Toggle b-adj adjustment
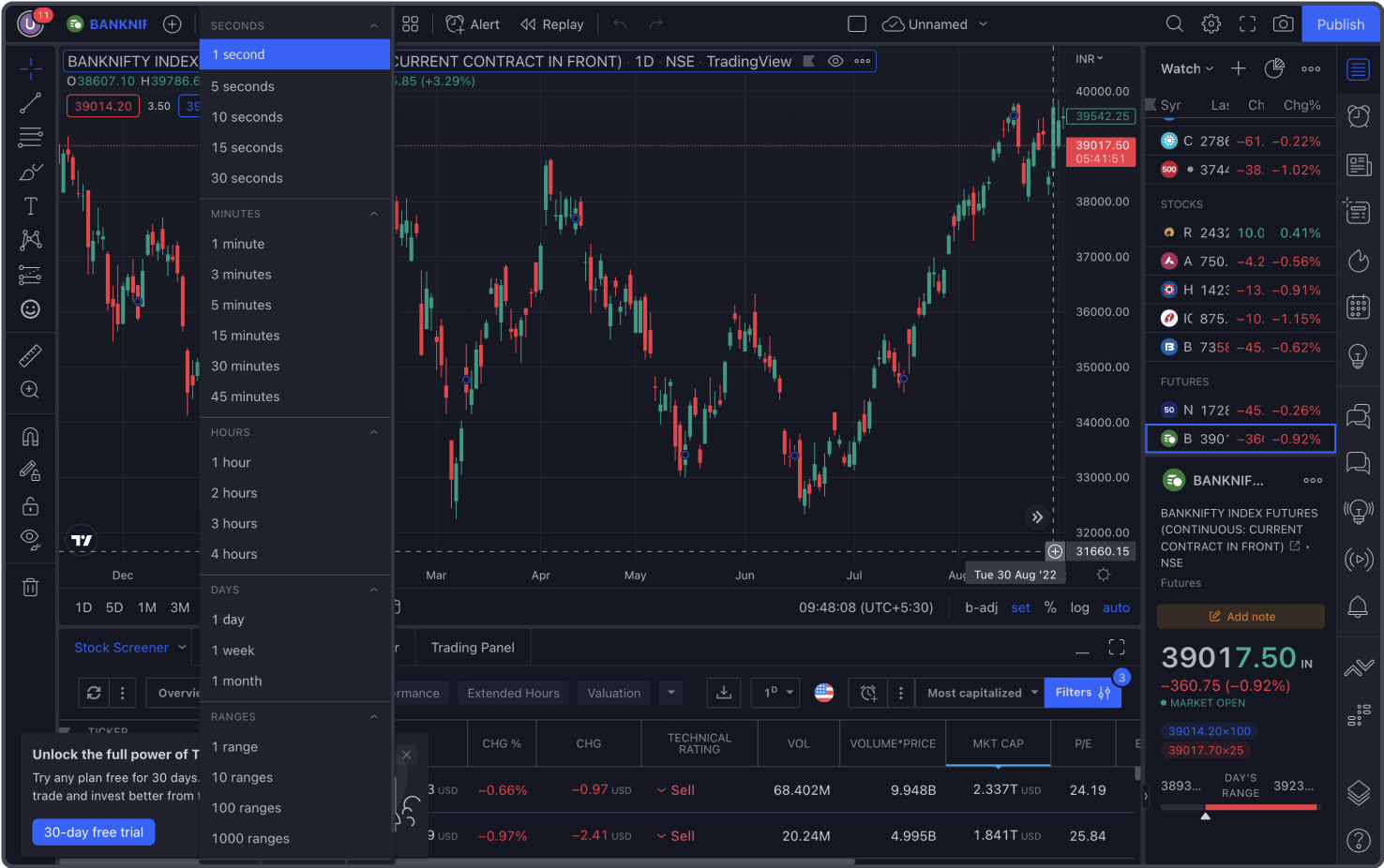 (x=981, y=607)
